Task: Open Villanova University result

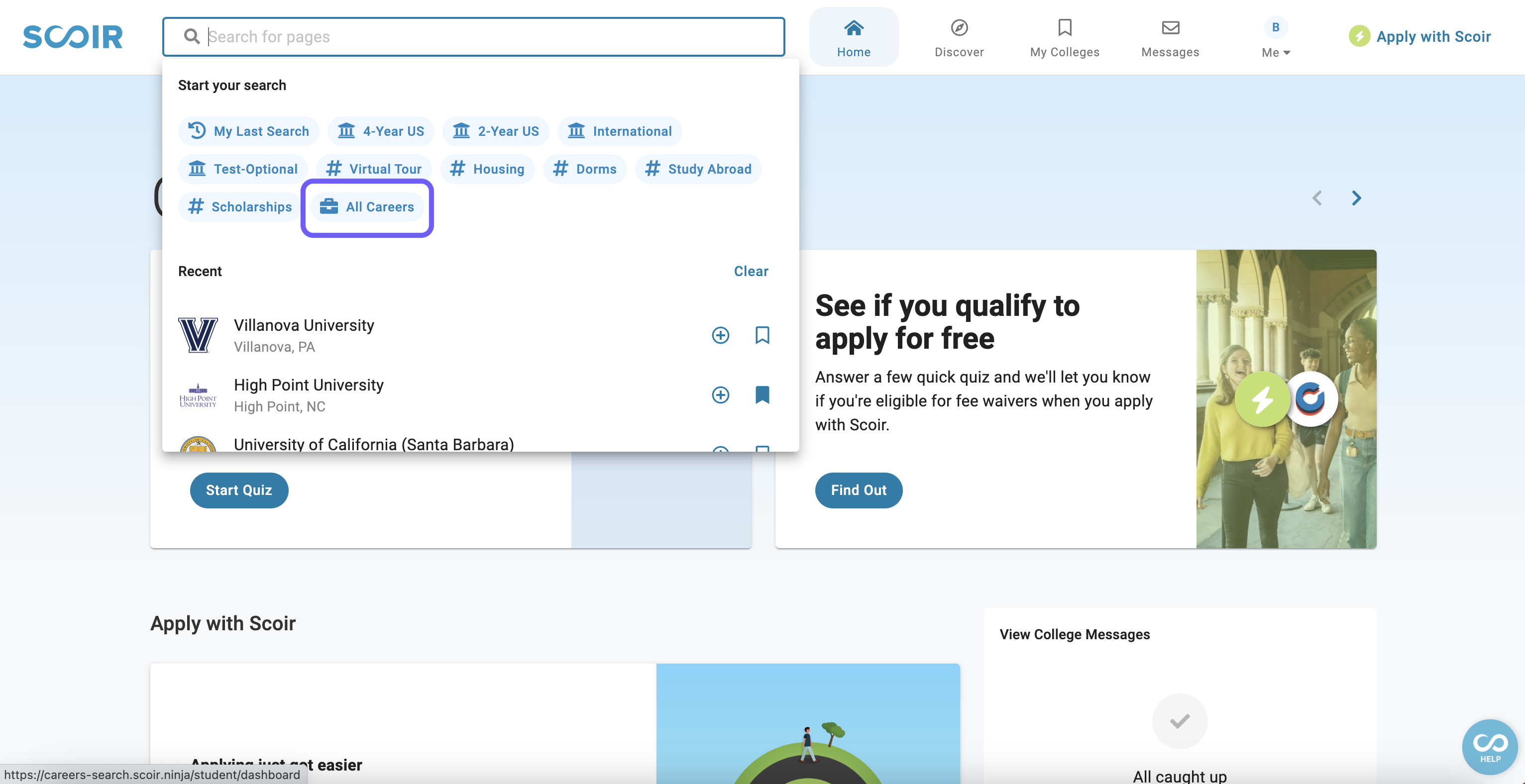Action: [438, 335]
